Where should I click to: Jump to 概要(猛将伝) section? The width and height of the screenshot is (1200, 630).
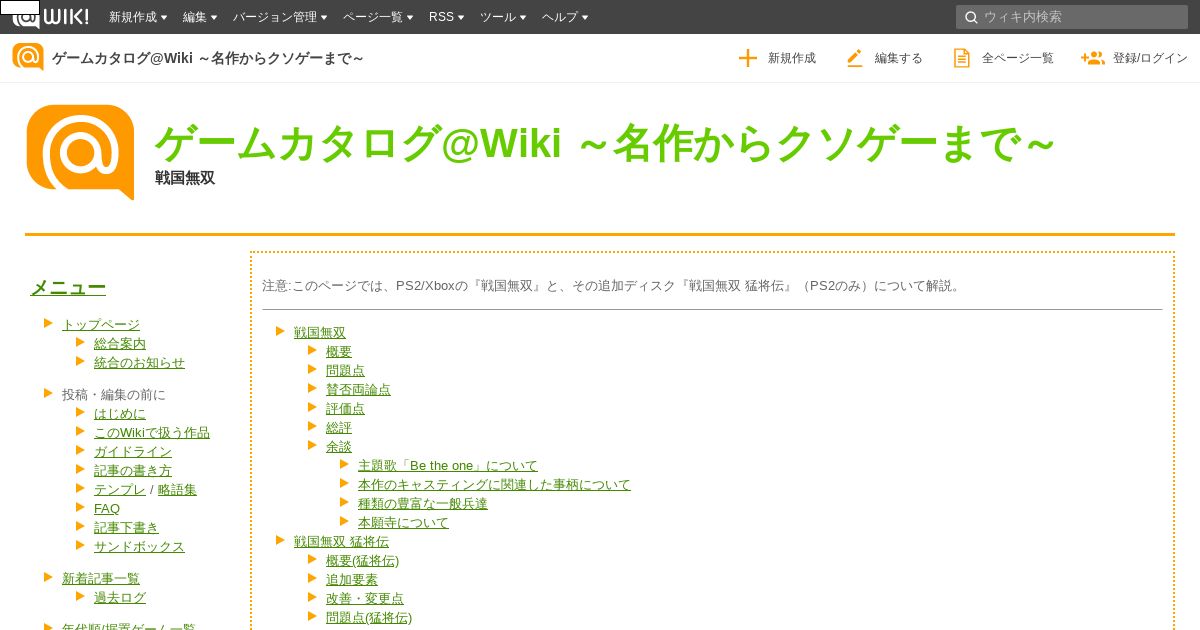(362, 560)
